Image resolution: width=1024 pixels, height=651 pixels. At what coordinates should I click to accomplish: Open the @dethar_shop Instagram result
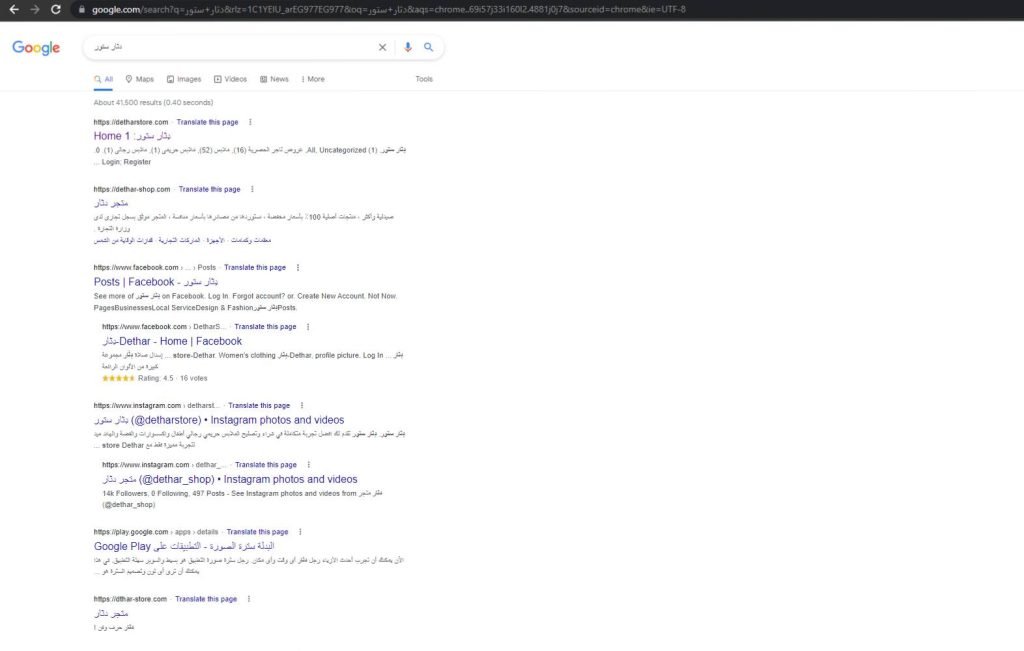[x=230, y=479]
